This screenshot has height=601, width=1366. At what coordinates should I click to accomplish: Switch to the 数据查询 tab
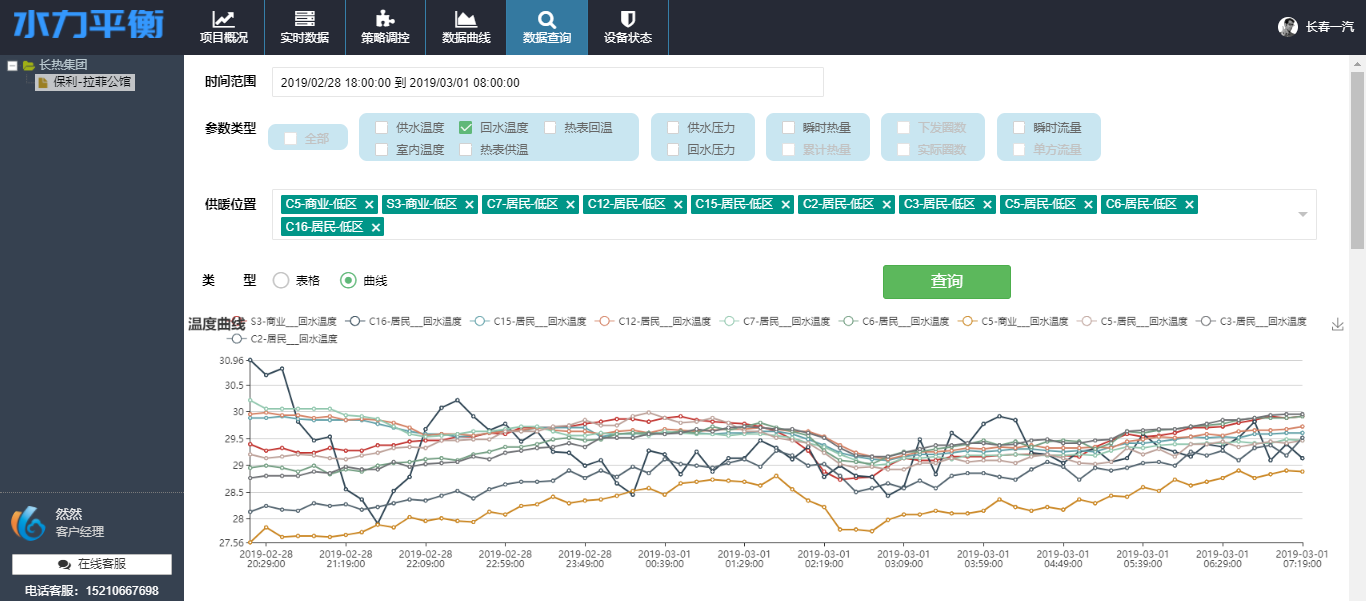tap(546, 27)
